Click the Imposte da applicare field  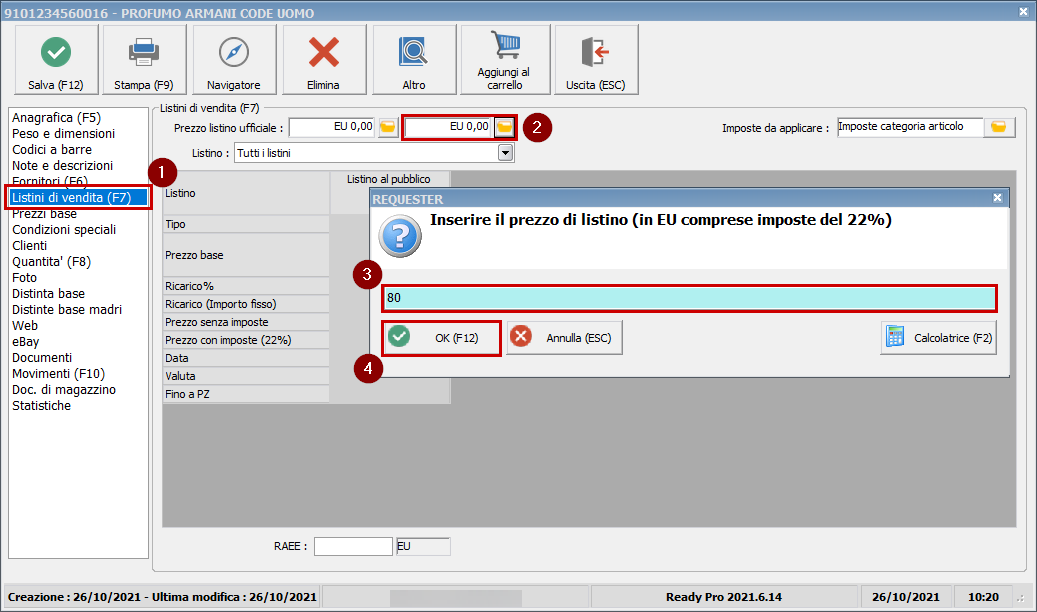click(910, 127)
